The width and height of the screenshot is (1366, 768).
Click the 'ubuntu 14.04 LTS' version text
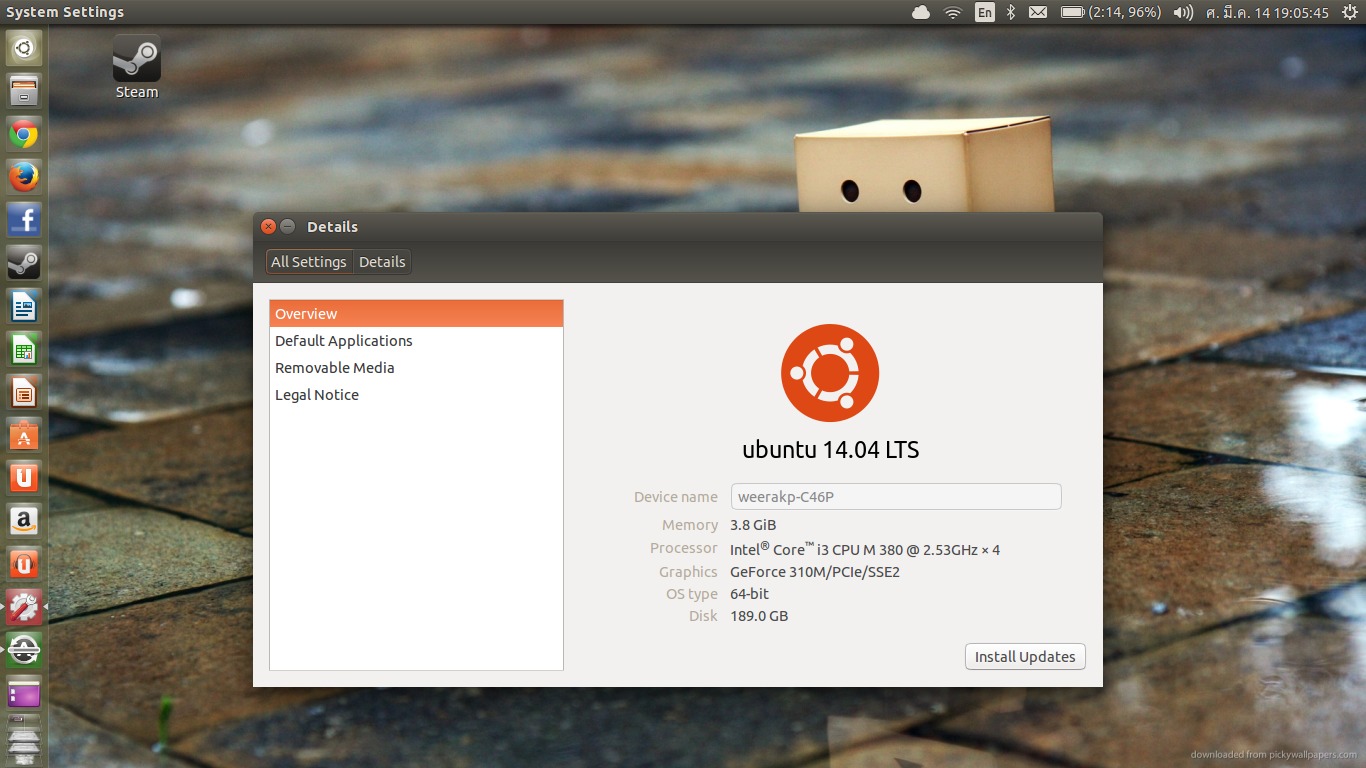click(x=830, y=450)
